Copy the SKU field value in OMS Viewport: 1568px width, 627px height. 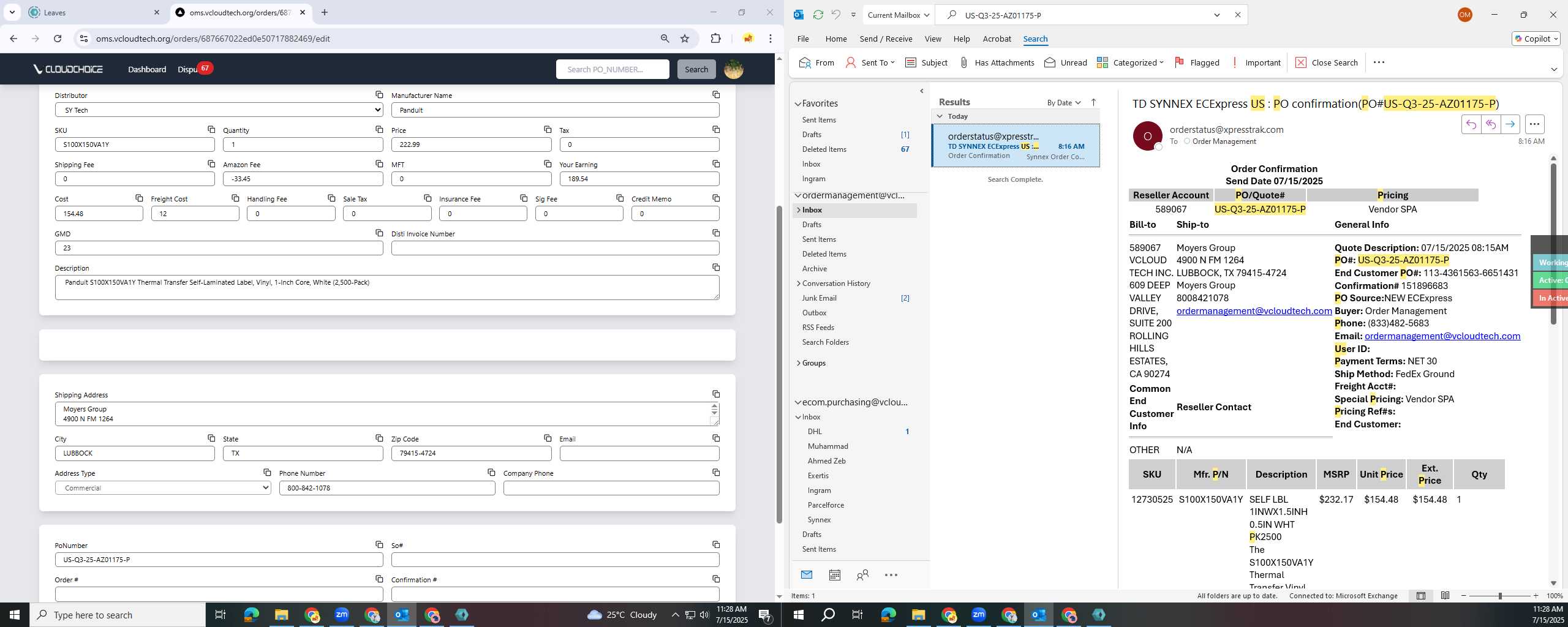pos(211,129)
